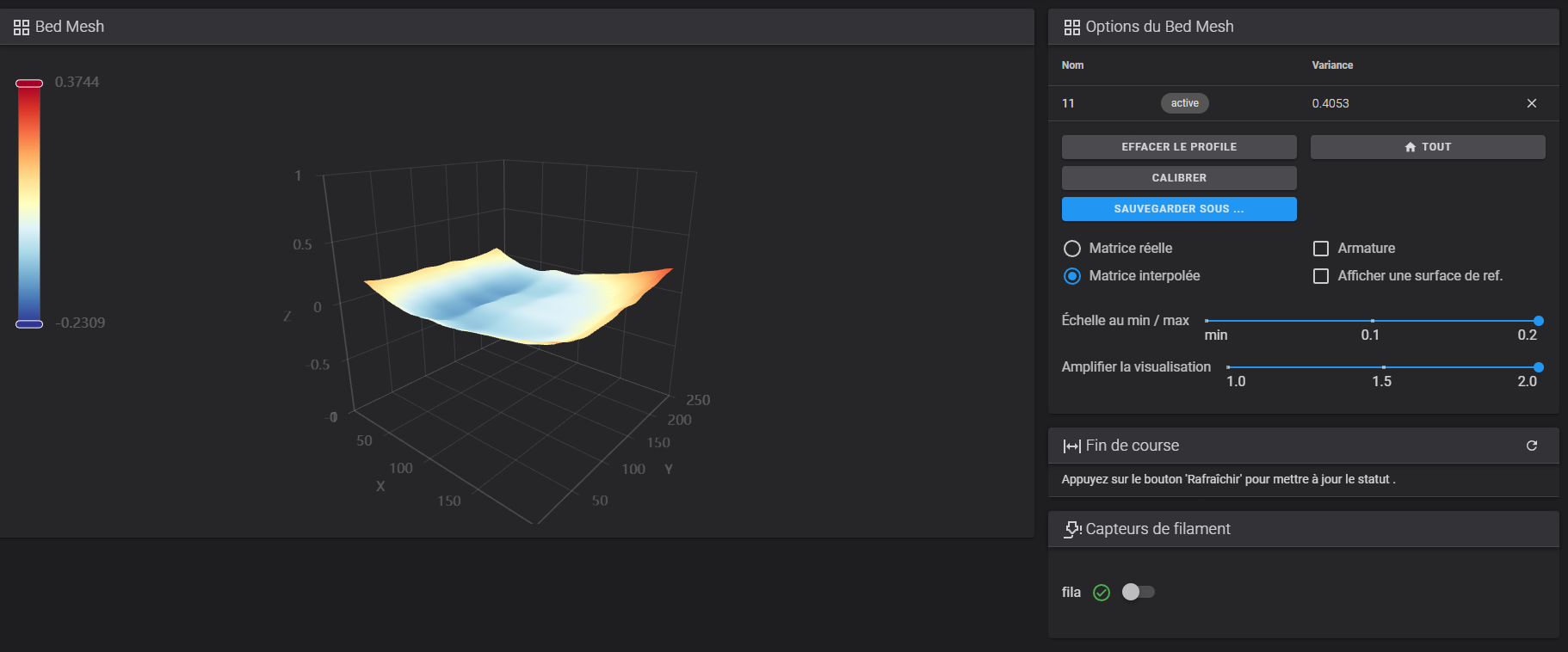Click the -0.2309 minimum scale value
This screenshot has width=1568, height=652.
point(80,323)
